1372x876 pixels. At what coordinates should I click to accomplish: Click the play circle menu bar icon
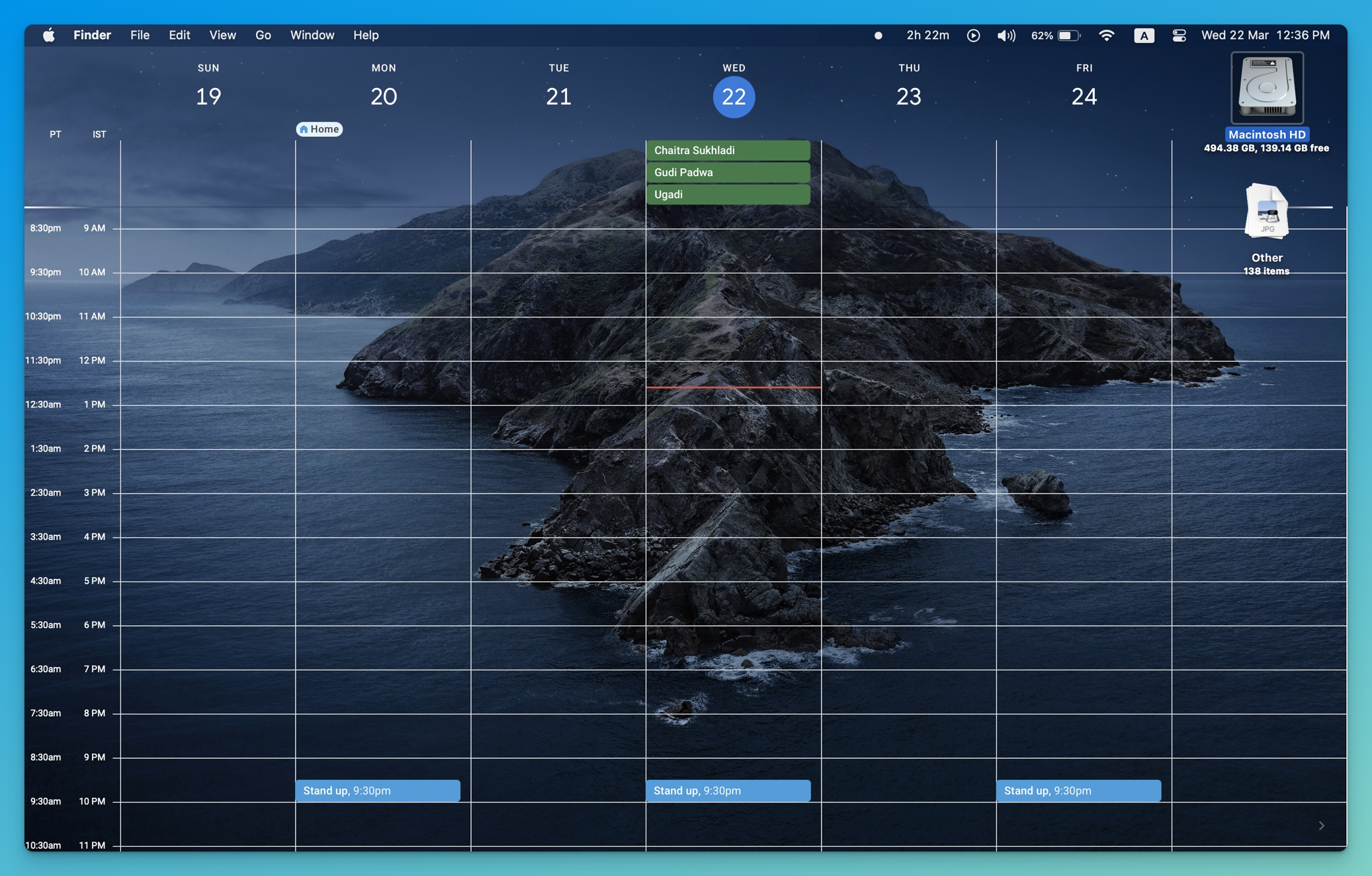[973, 35]
